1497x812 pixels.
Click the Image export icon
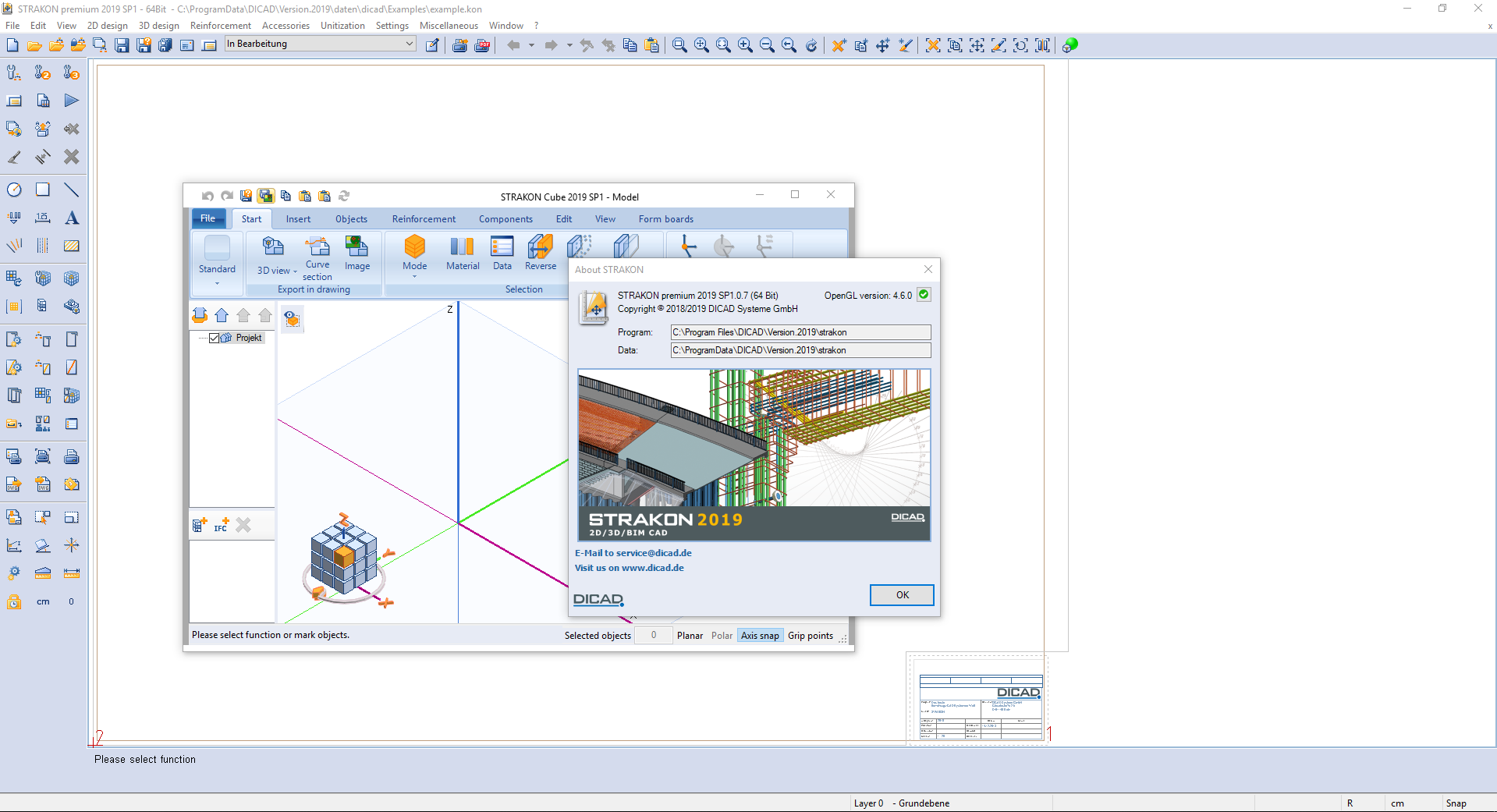(357, 254)
